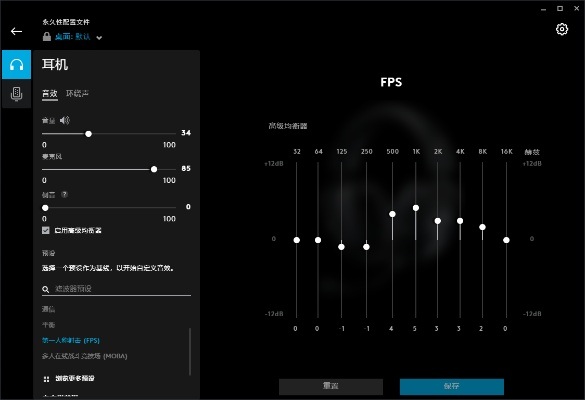The height and width of the screenshot is (400, 585).
Task: Click the magnifier icon in preset search
Action: pos(46,289)
